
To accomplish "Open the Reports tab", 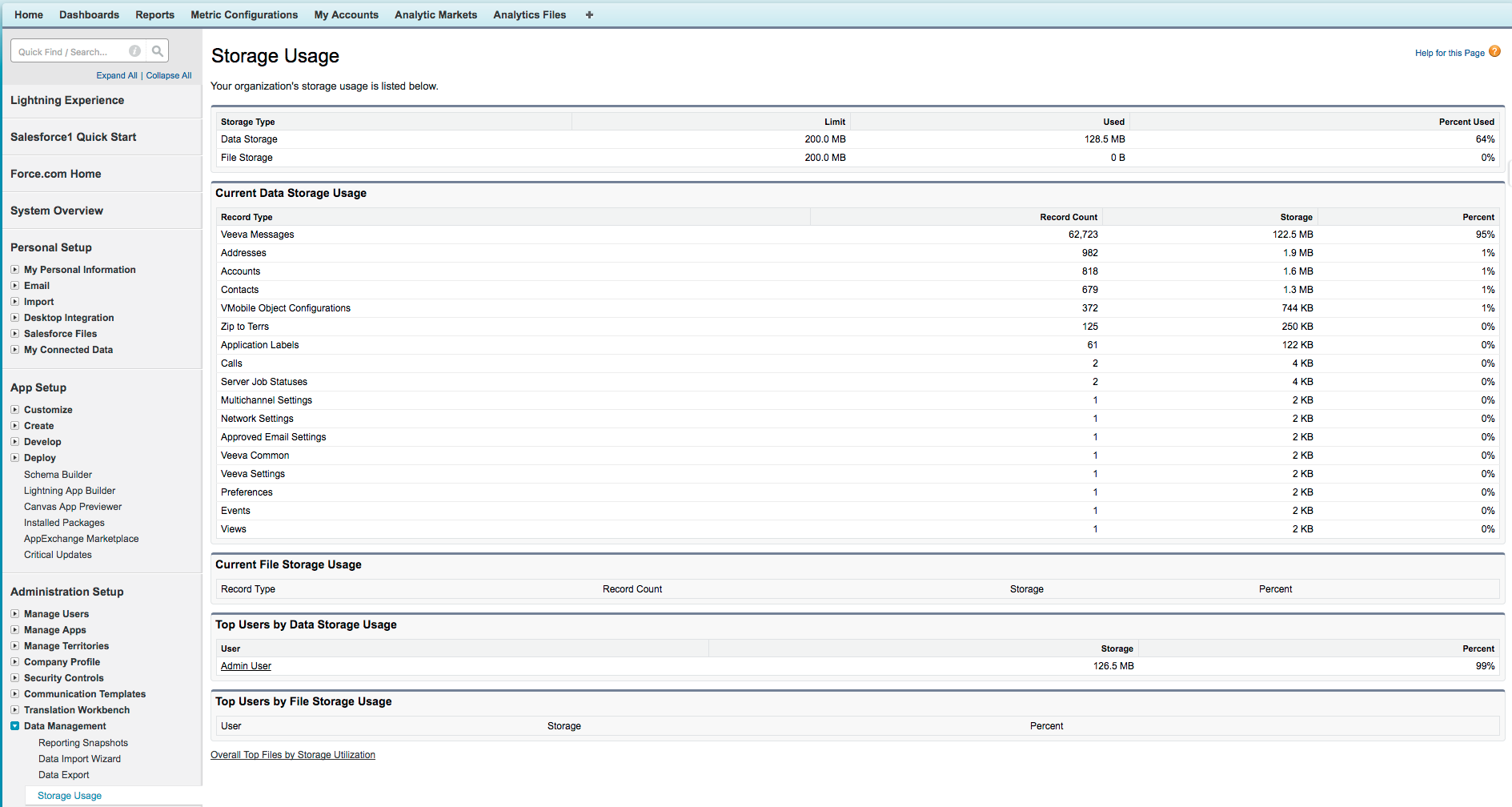I will click(154, 14).
